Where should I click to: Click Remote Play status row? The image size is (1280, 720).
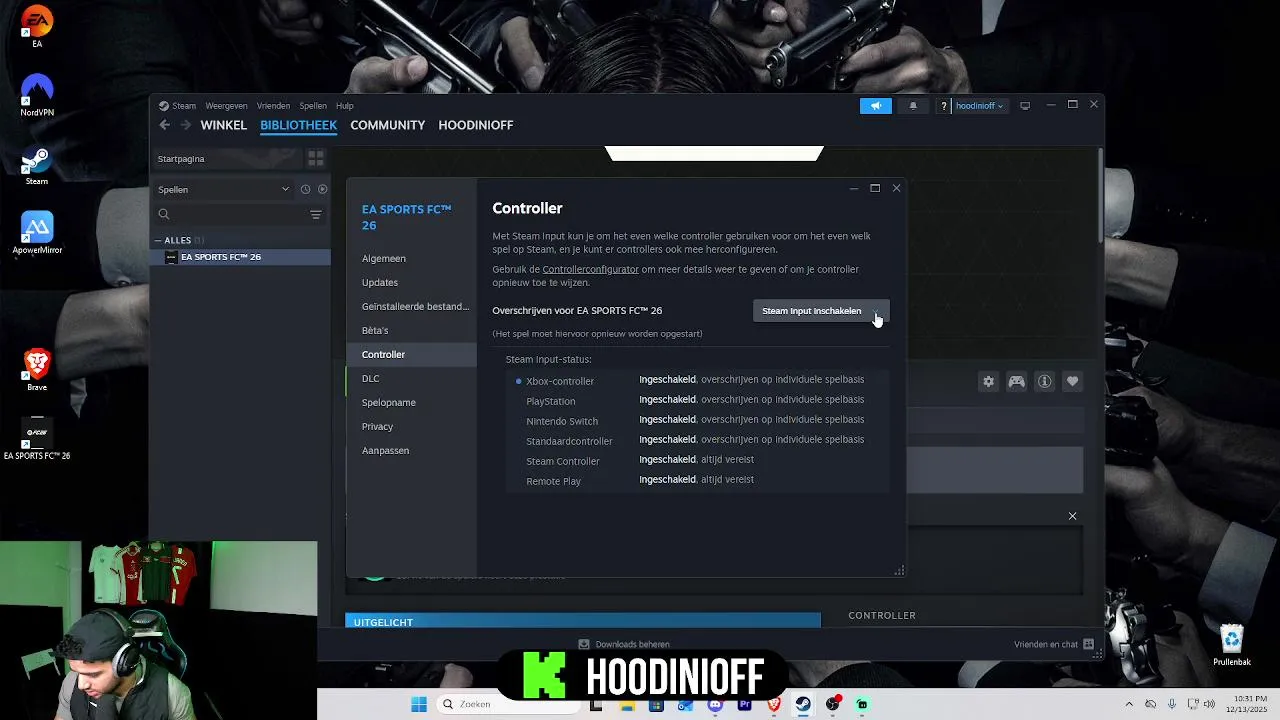point(697,480)
